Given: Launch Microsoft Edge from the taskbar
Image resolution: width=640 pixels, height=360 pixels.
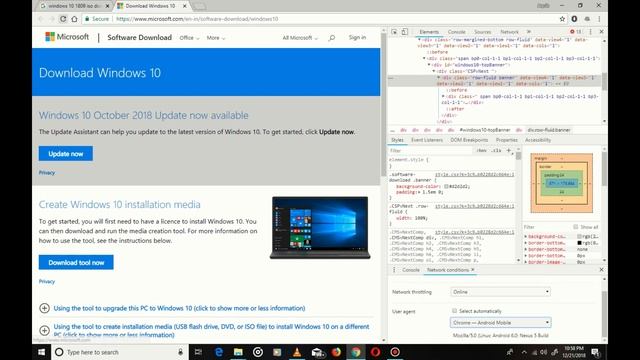Looking at the screenshot, I should click(218, 352).
